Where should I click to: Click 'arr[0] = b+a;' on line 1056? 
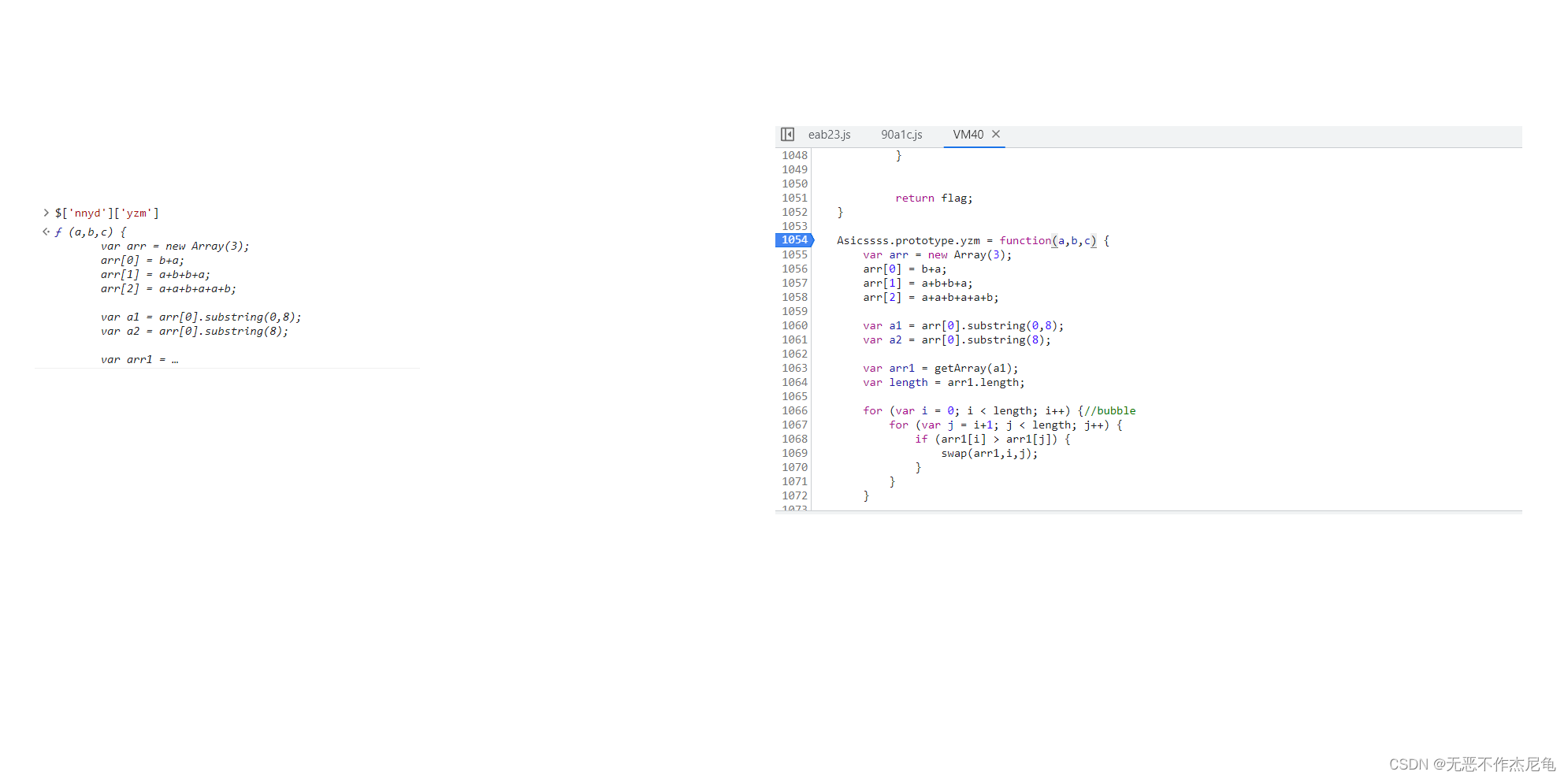coord(905,269)
